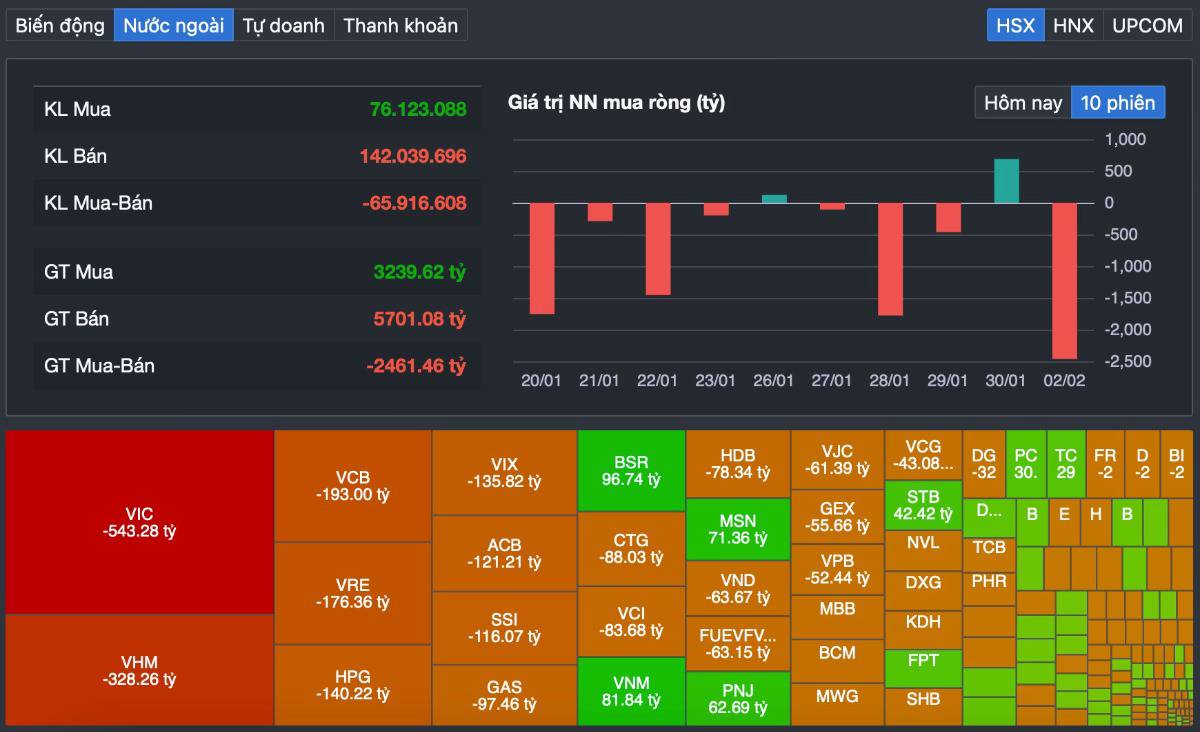Screen dimensions: 1200x732
Task: Open the VRE -176.36 tỷ tile
Action: tap(353, 593)
